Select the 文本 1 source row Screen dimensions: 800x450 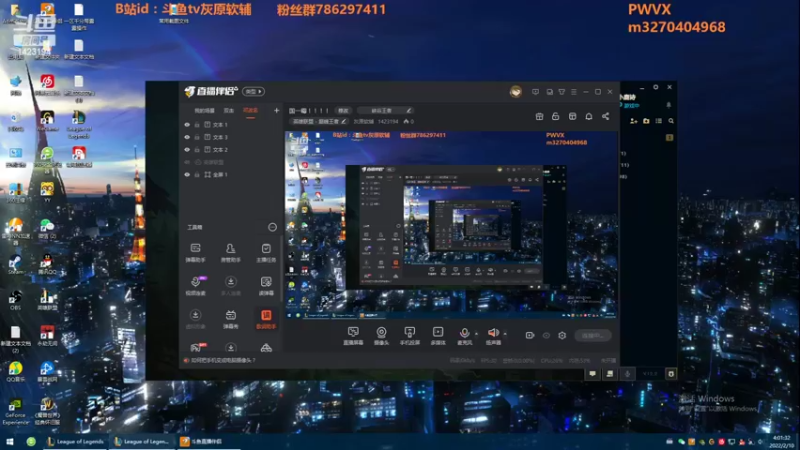[231, 124]
